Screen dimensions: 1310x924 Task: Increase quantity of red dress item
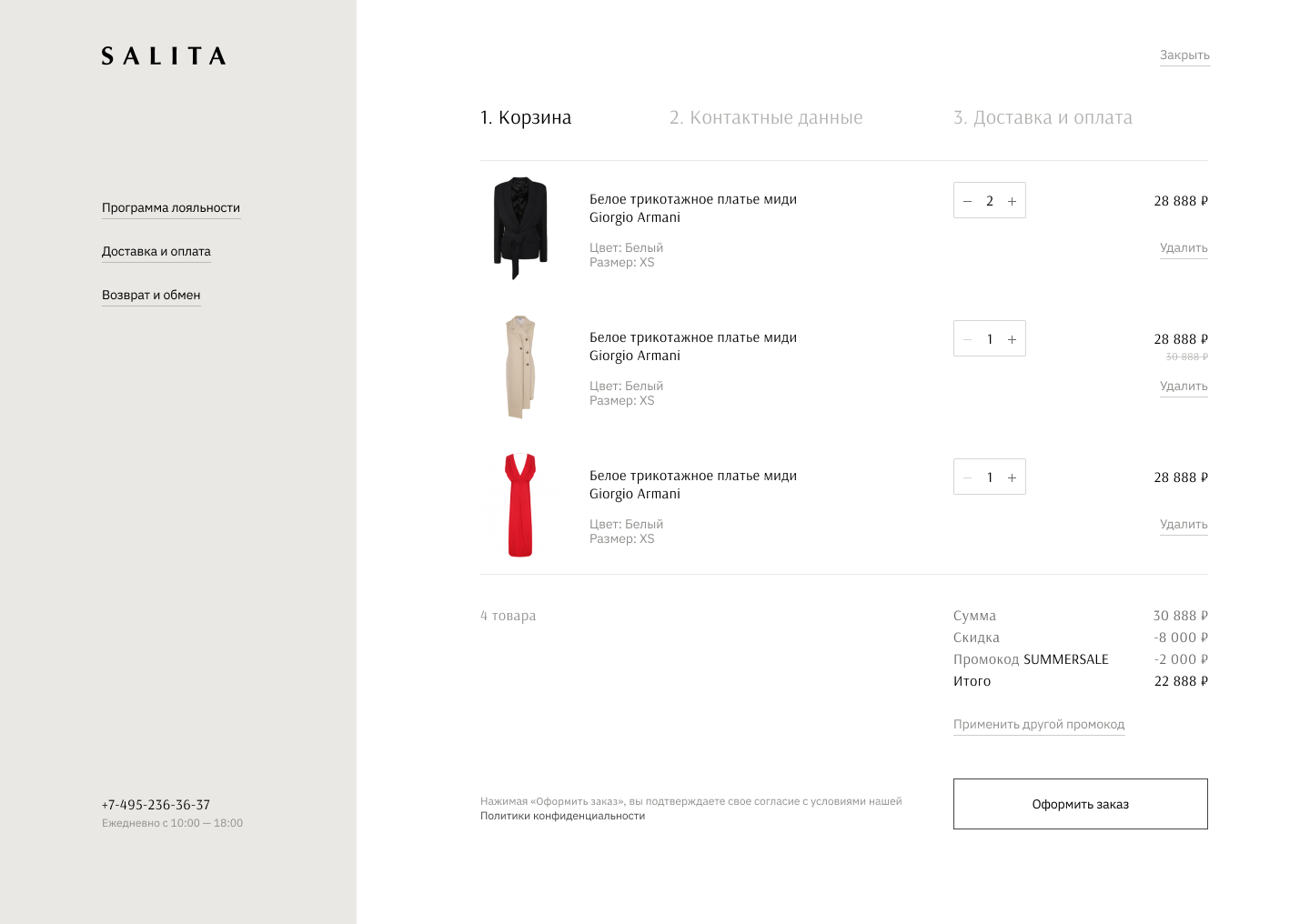coord(1012,477)
